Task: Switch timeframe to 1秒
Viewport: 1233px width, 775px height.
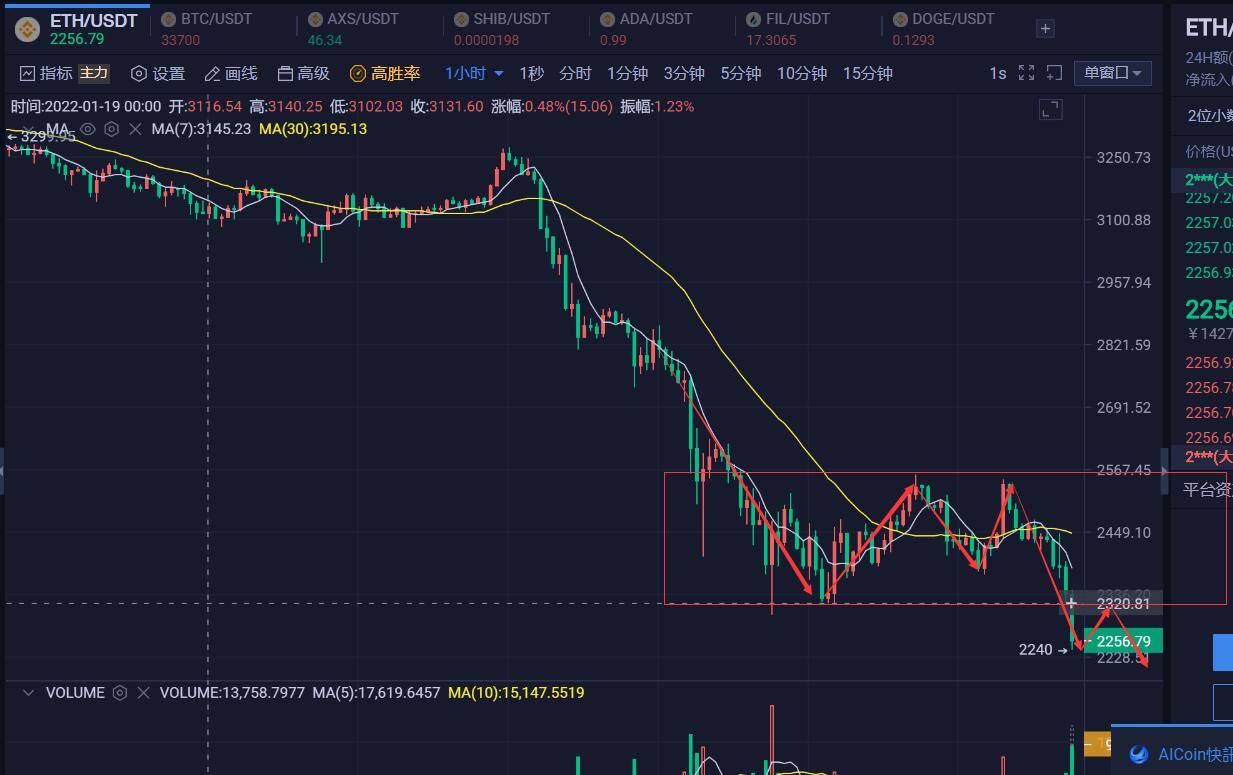Action: click(531, 73)
